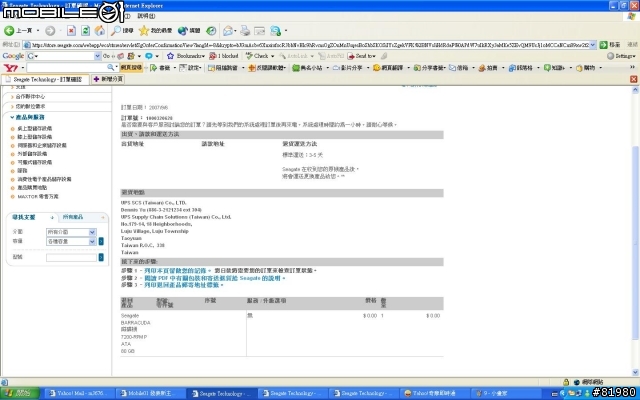Viewport: 640px width, 400px height.
Task: Open the 說明 menu in menu bar
Action: click(146, 16)
